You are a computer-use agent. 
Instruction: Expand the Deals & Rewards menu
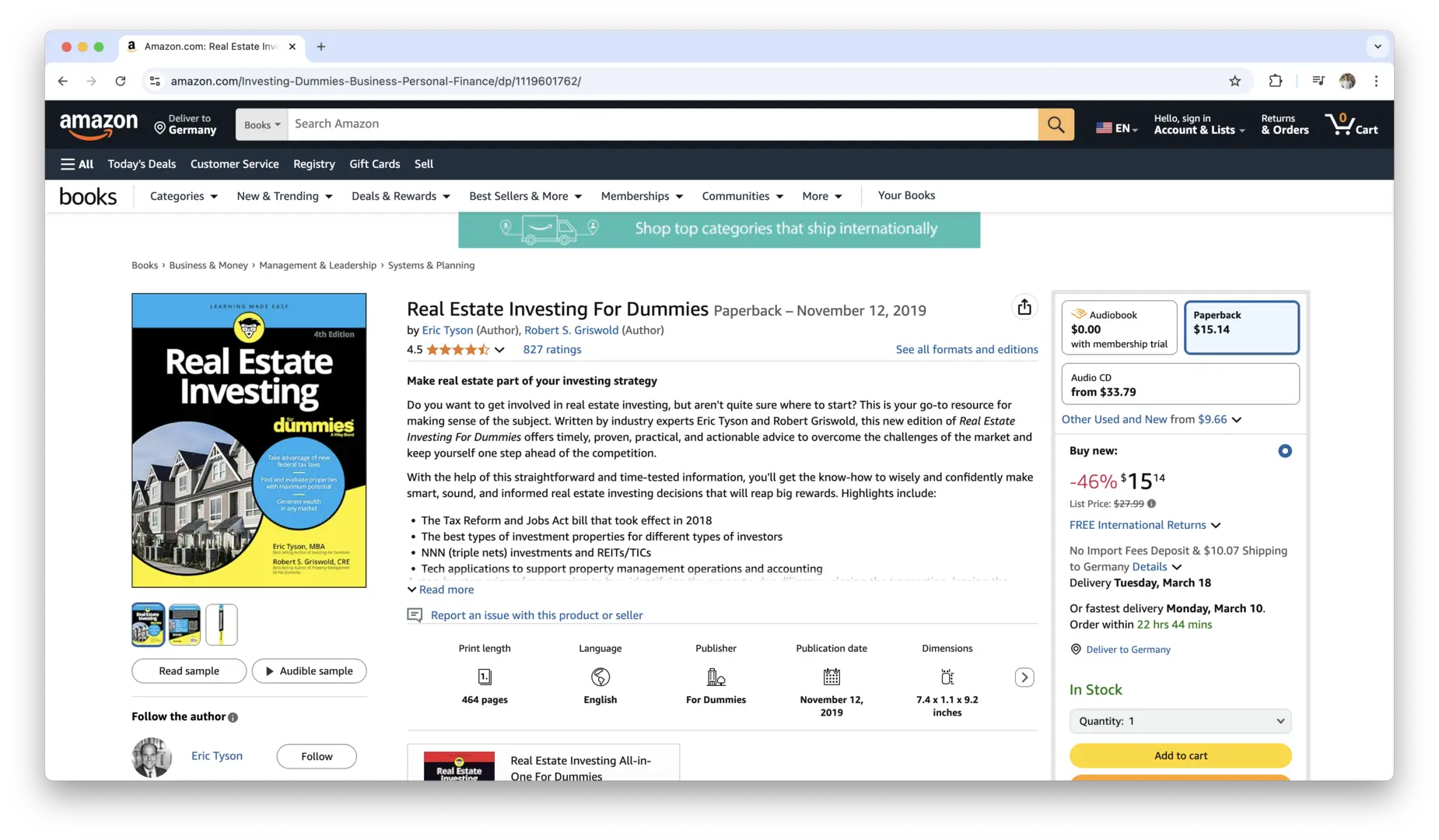click(401, 196)
